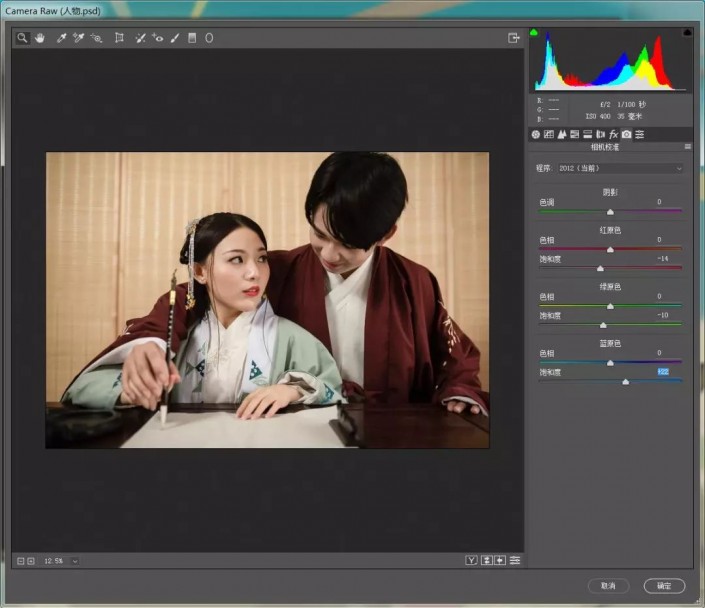Image resolution: width=705 pixels, height=608 pixels.
Task: Swap Before and After settings
Action: coord(486,560)
